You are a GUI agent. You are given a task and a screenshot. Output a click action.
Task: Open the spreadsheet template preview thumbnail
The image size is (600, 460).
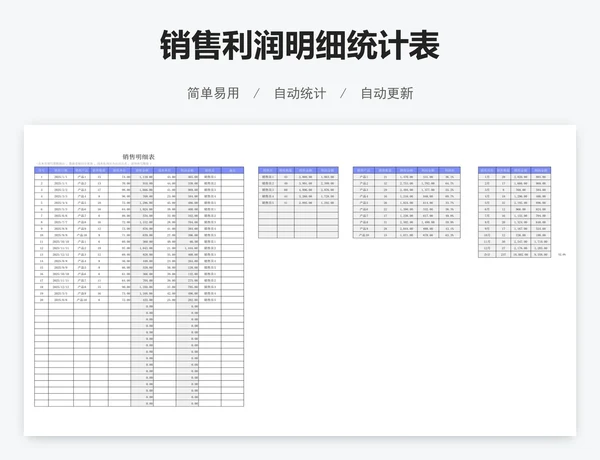[300, 281]
